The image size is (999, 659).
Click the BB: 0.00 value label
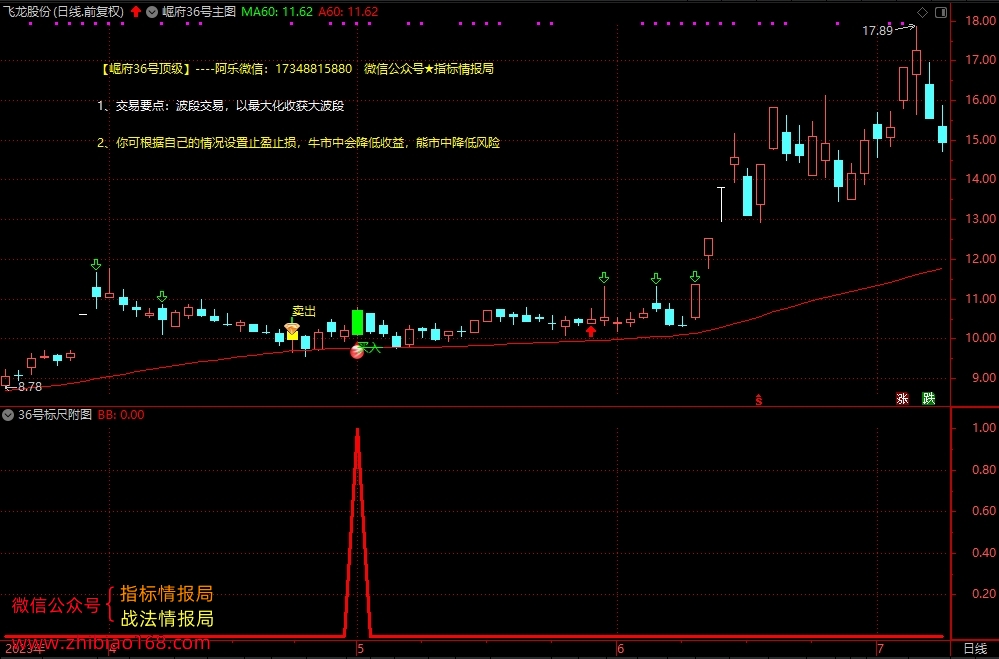[121, 415]
